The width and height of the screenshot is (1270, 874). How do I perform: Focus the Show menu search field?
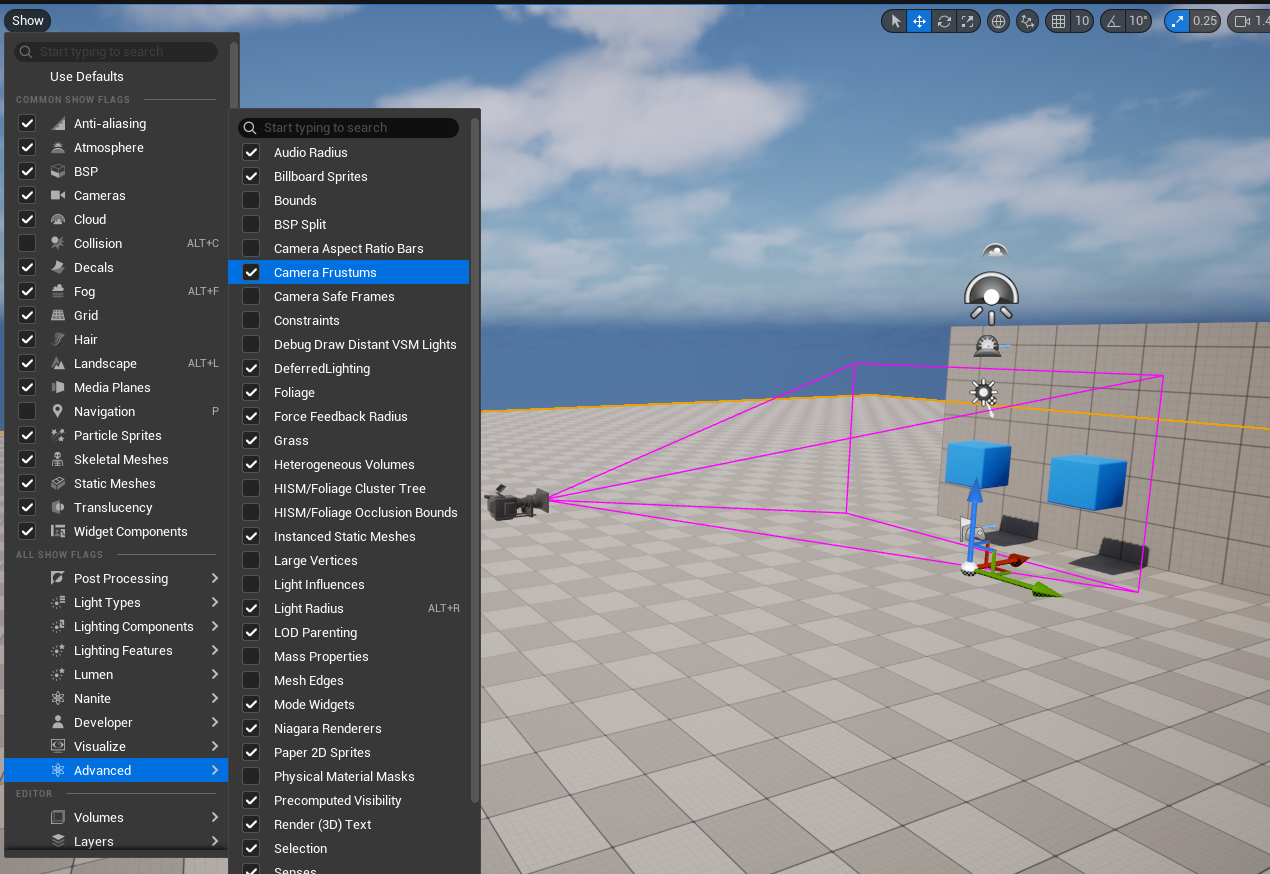117,51
